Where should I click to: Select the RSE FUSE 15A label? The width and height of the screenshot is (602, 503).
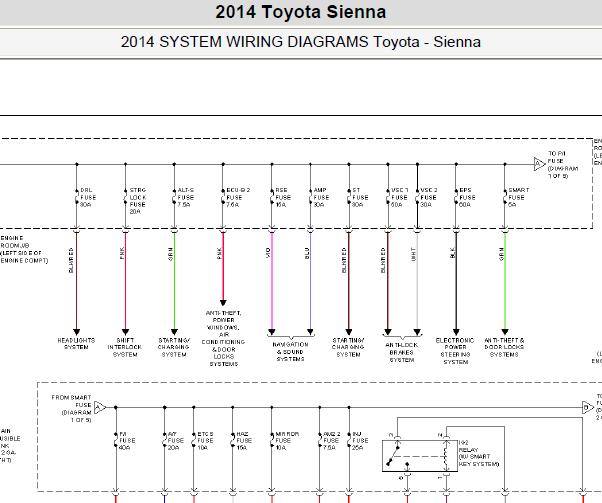[283, 197]
